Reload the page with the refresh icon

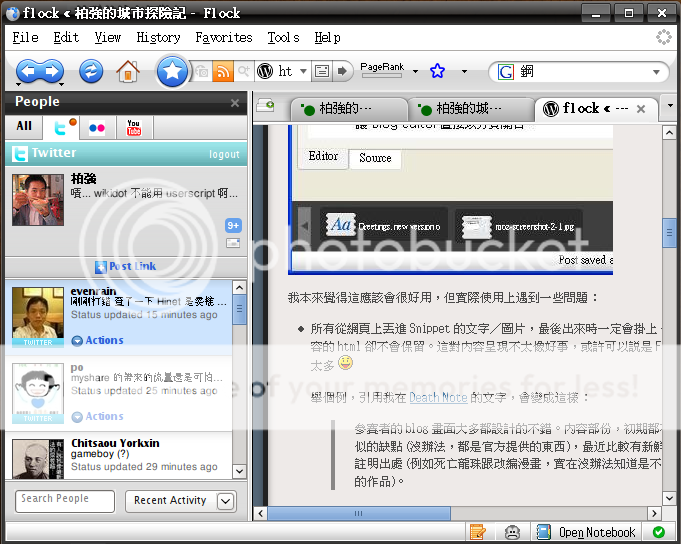point(91,71)
